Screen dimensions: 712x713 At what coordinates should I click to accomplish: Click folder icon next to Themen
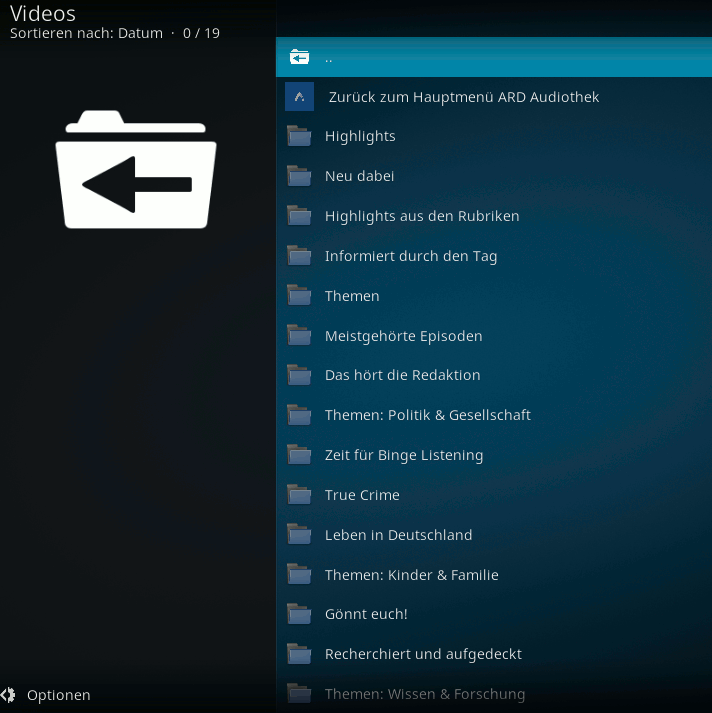299,296
